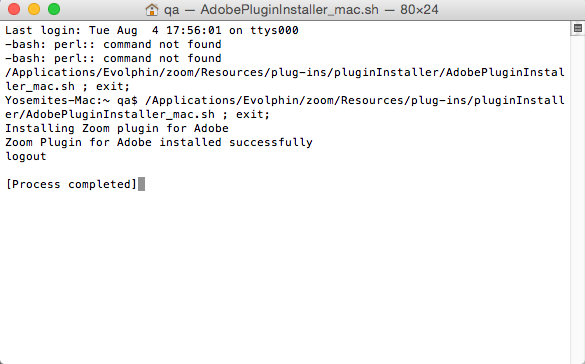
Task: Click the second "perl:: command not found" line
Action: coord(113,59)
